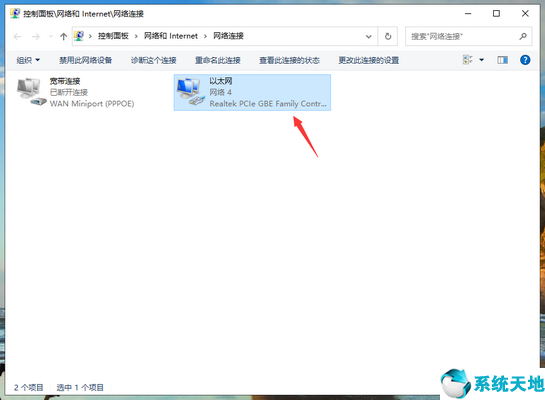Click 重命名此连接 button

218,60
